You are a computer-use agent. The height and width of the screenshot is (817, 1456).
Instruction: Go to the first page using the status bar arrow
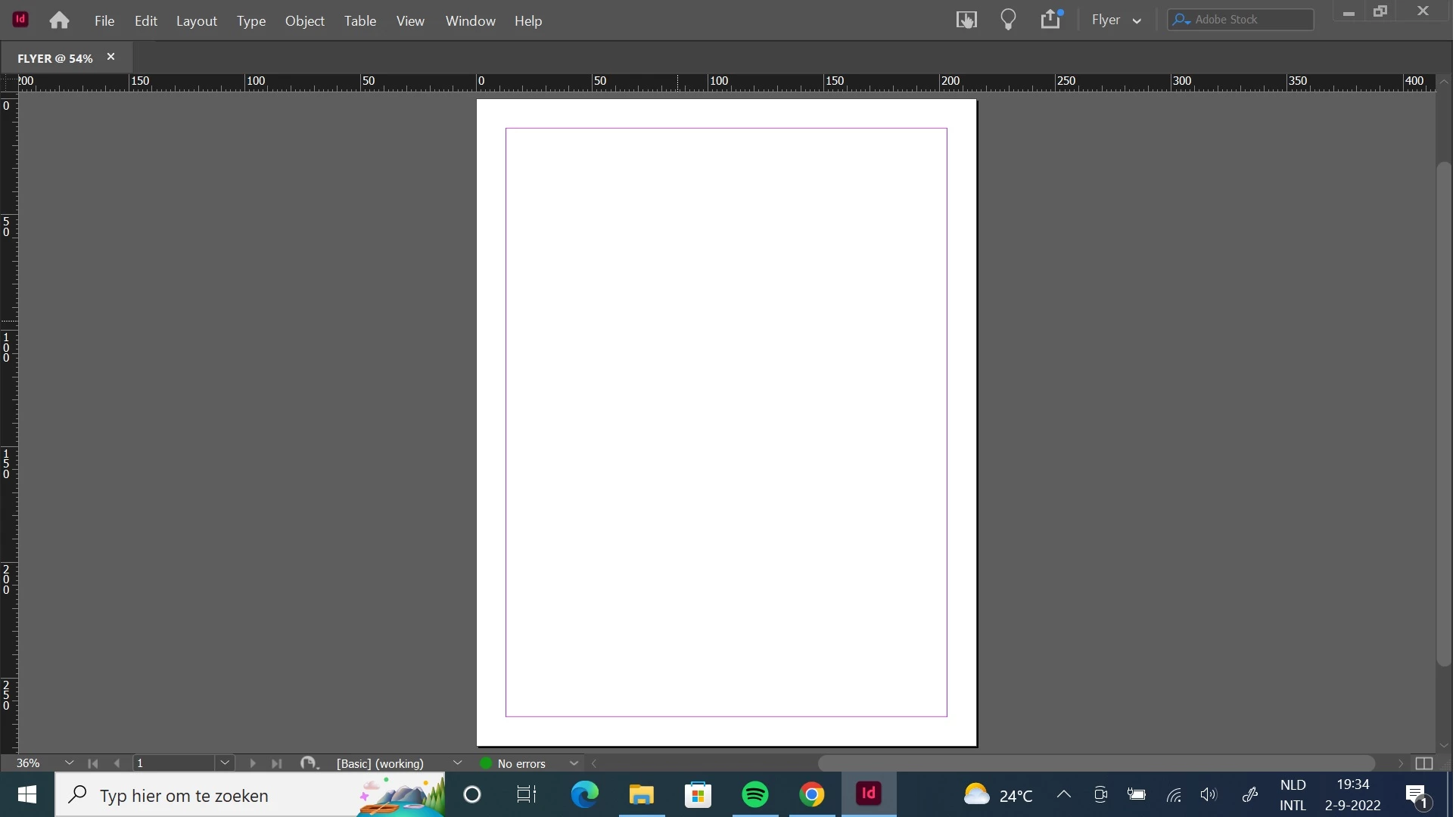click(93, 764)
